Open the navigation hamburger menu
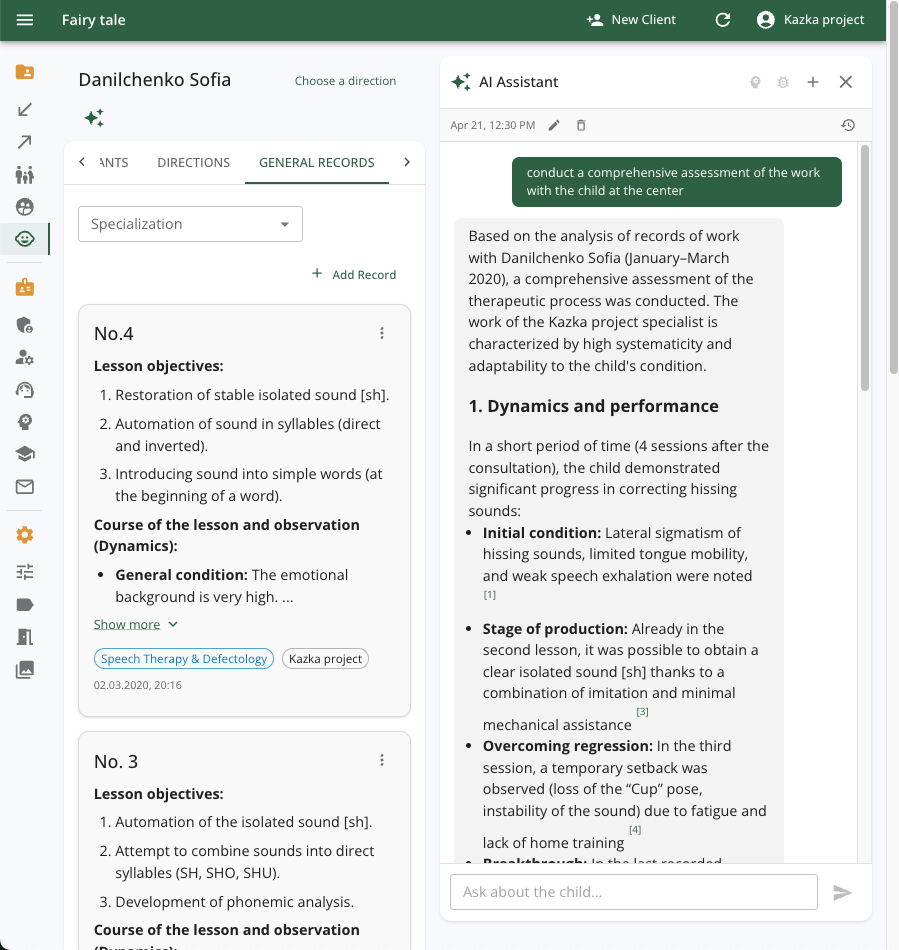 coord(24,20)
